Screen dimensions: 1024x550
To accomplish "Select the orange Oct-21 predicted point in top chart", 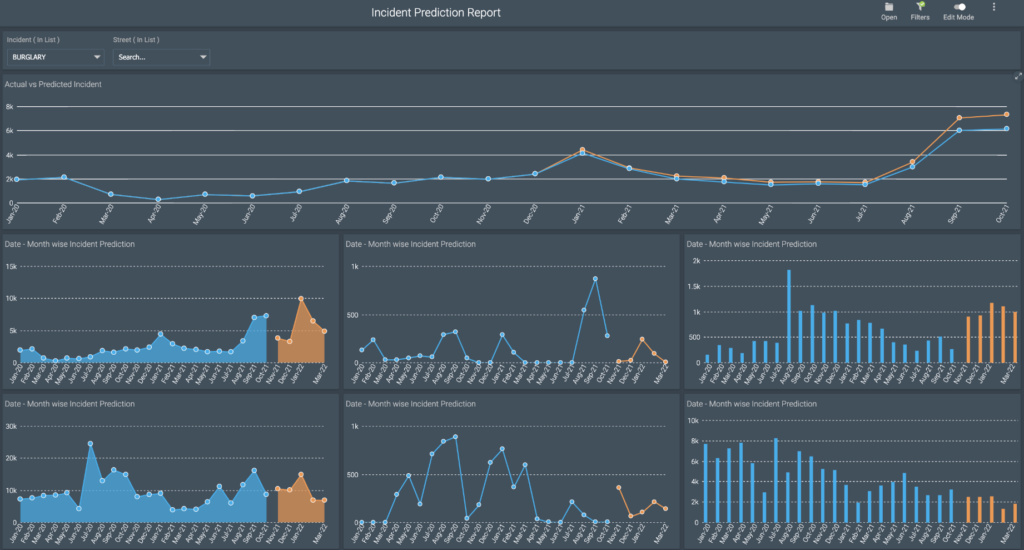I will (1006, 114).
